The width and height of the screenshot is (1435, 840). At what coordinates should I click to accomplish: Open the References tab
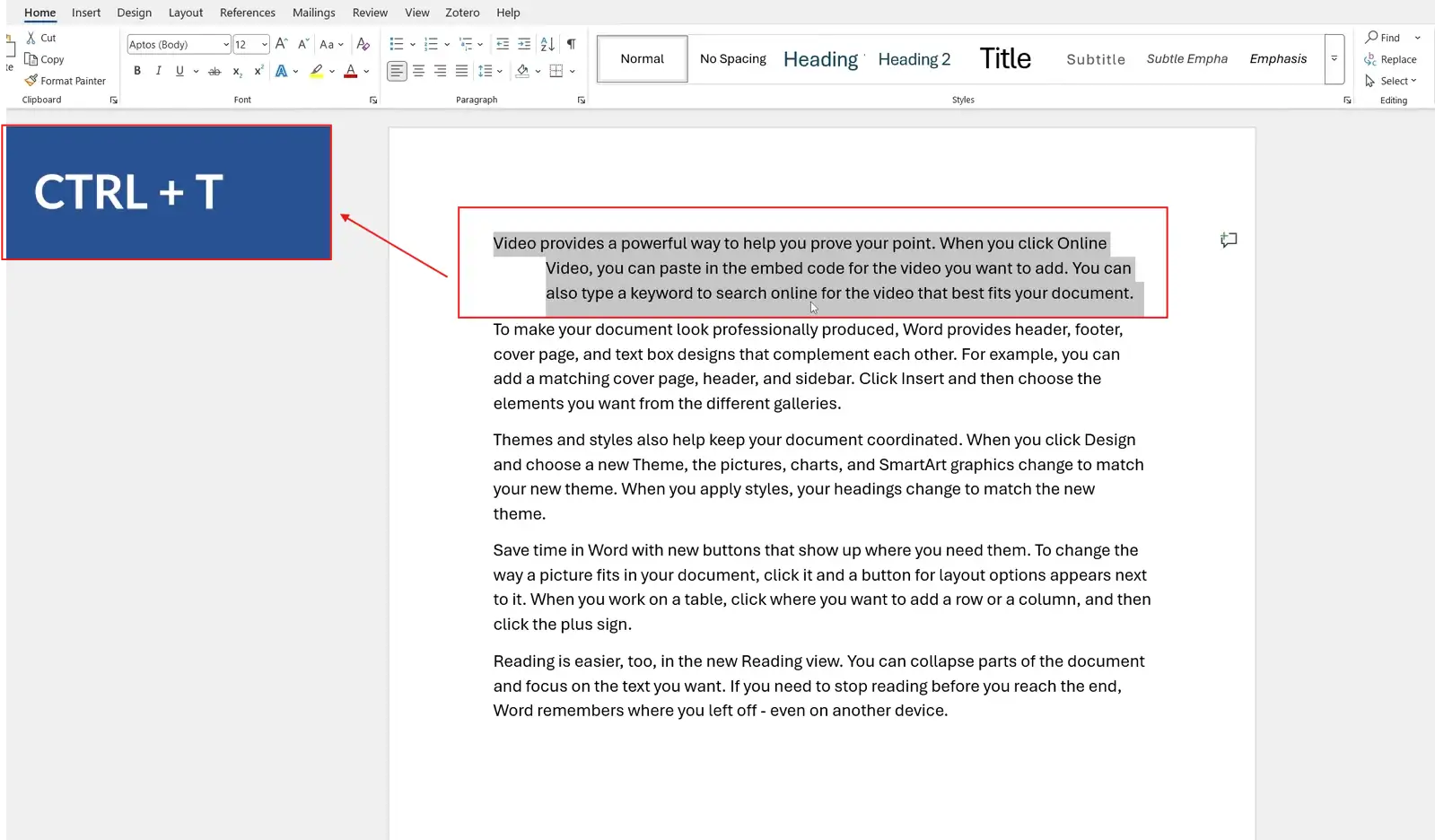click(x=248, y=13)
